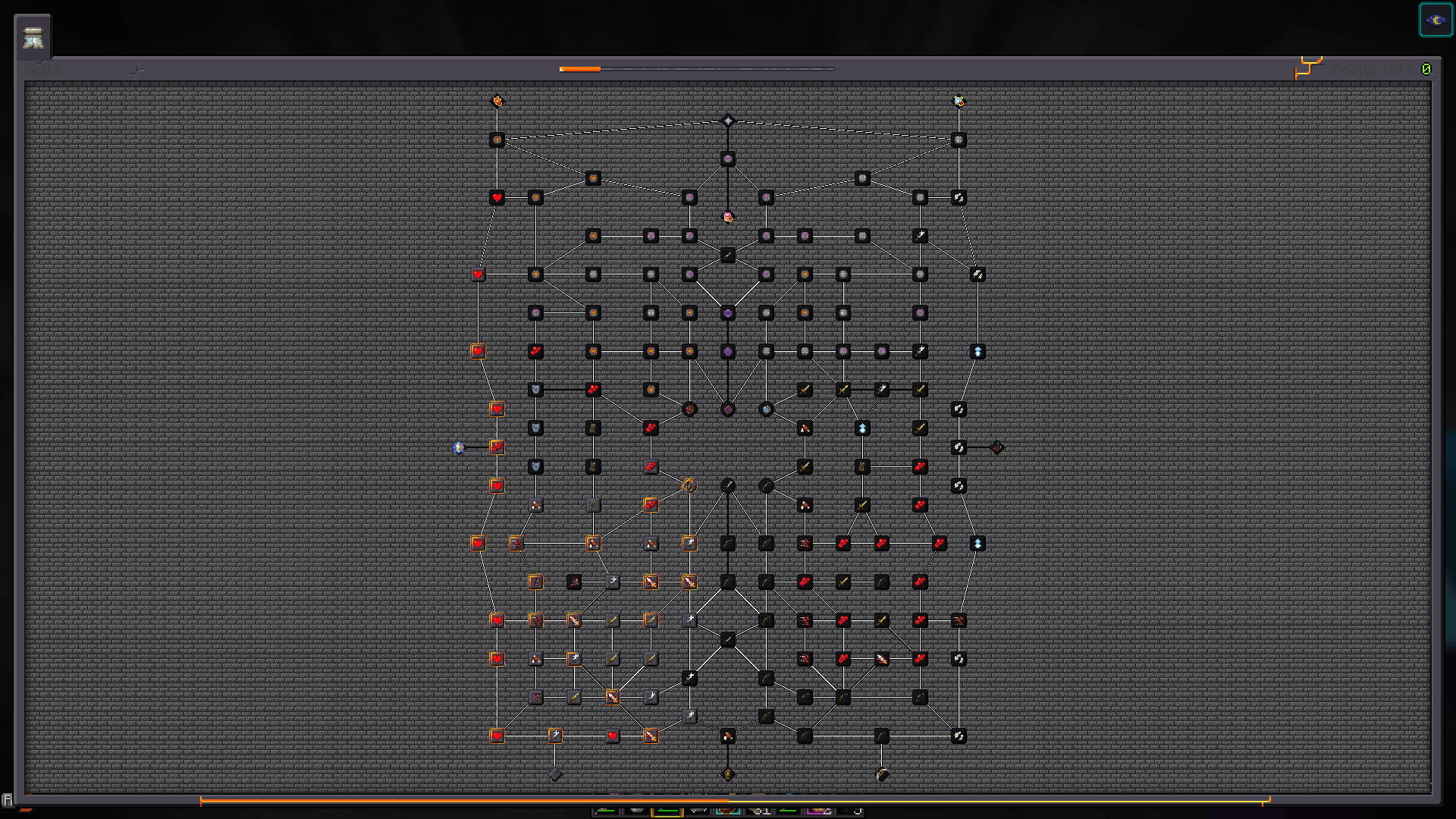Pick the black-and-gold end node at bottom right
This screenshot has width=1456, height=819.
(882, 774)
